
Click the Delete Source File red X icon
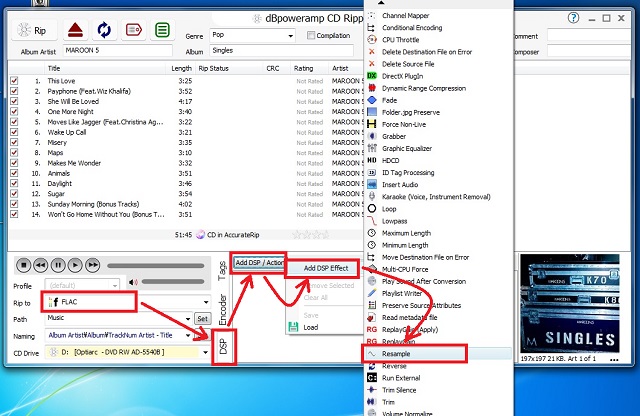coord(371,64)
